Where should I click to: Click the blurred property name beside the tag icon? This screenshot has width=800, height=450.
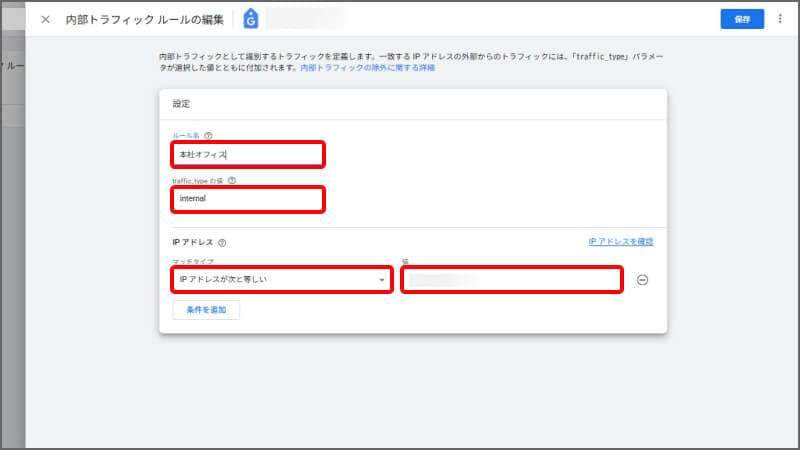303,18
